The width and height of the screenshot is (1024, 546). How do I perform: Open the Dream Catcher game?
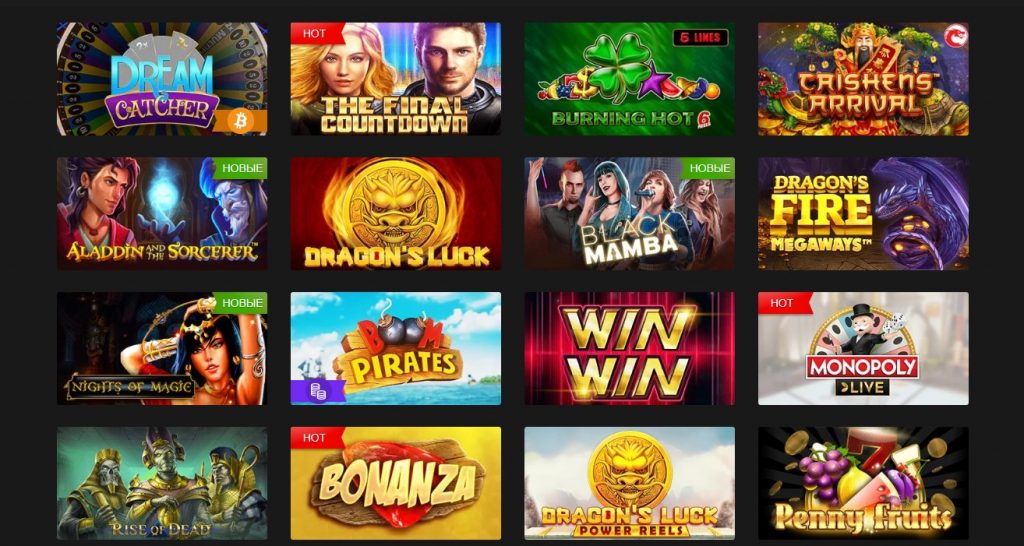[x=162, y=79]
